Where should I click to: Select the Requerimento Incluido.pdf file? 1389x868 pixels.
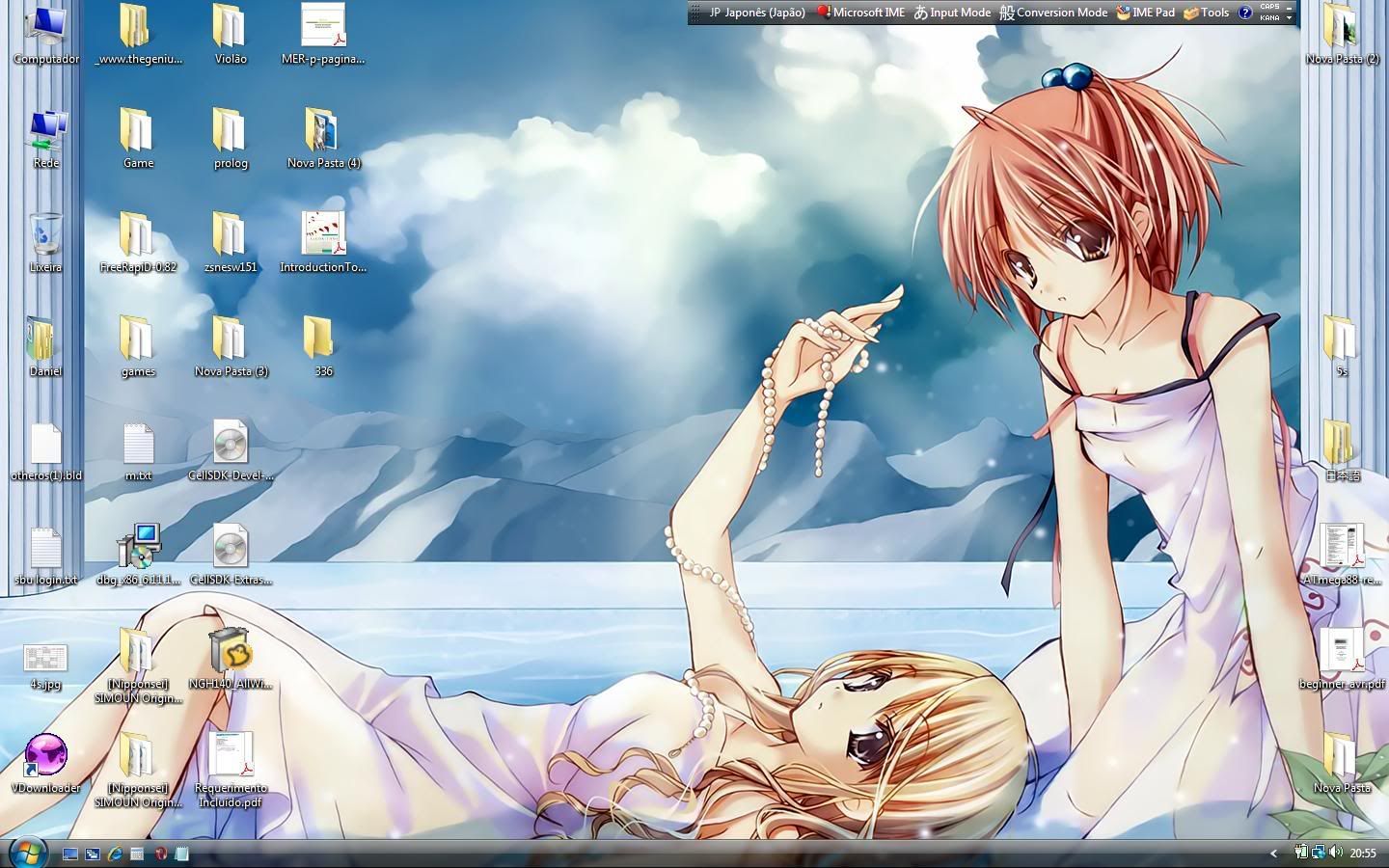pos(231,770)
